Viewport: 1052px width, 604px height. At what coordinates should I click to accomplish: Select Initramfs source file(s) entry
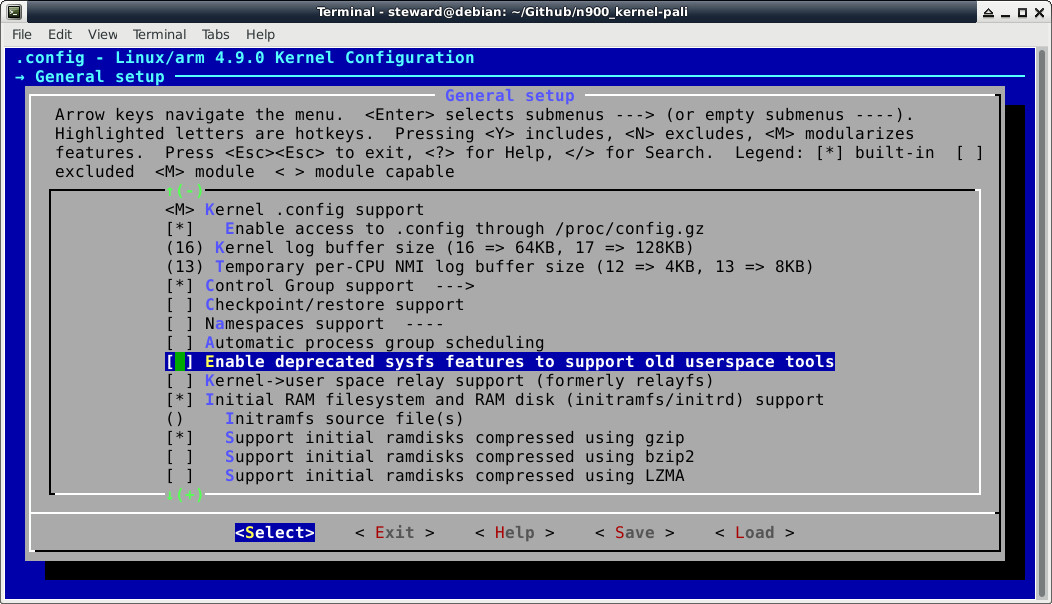click(315, 419)
